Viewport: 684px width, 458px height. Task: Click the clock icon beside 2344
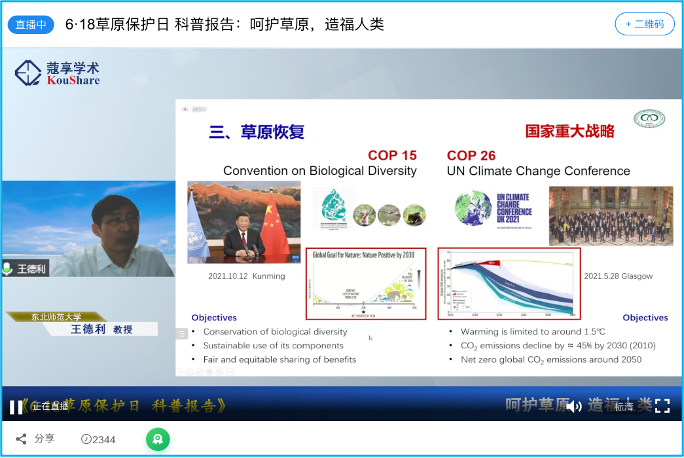(x=86, y=439)
